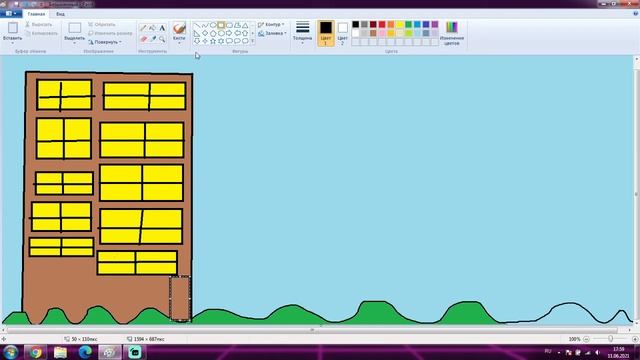Click the volume speaker tray icon
The height and width of the screenshot is (360, 640).
tap(597, 352)
